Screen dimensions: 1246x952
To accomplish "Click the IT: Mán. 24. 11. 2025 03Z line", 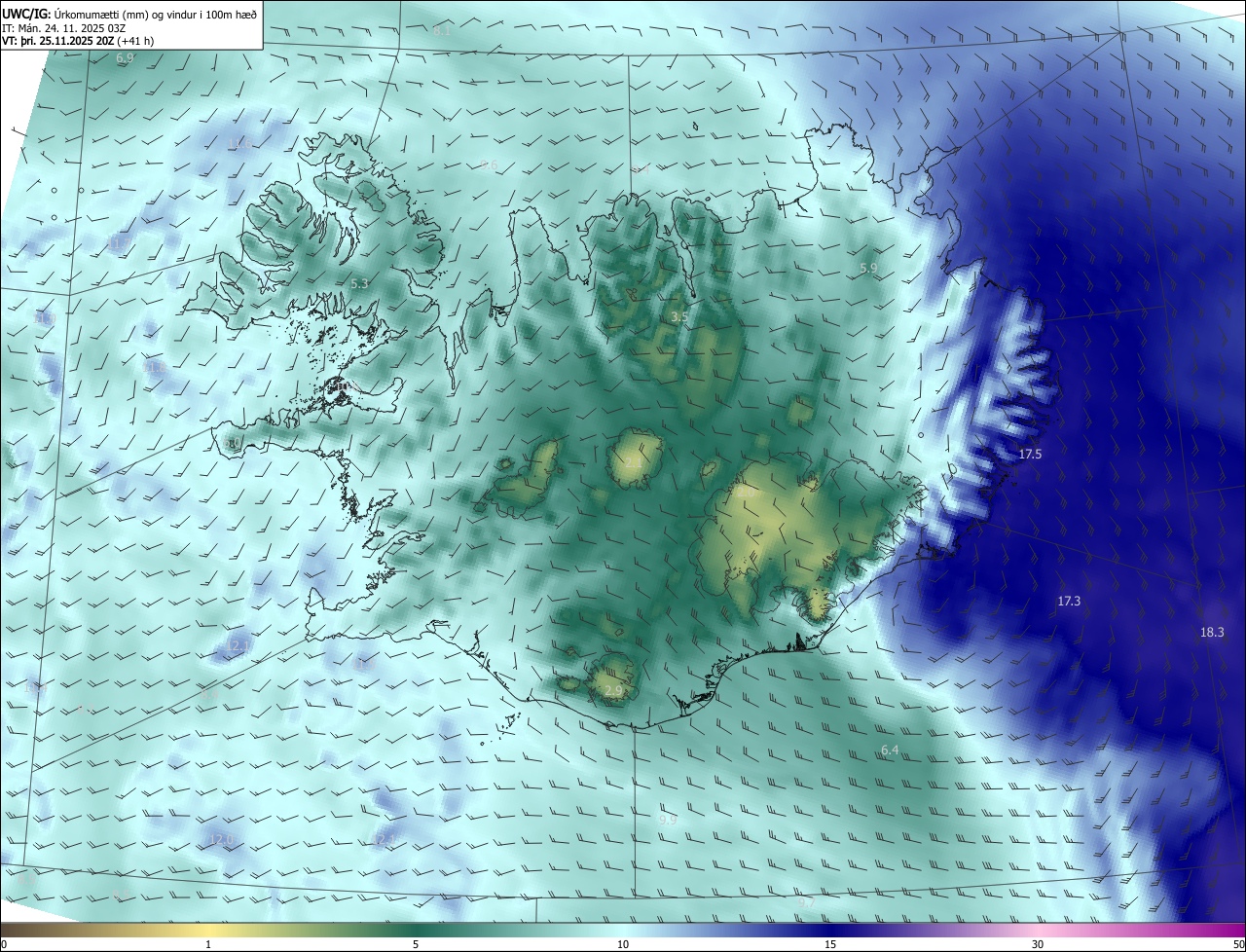I will point(64,28).
